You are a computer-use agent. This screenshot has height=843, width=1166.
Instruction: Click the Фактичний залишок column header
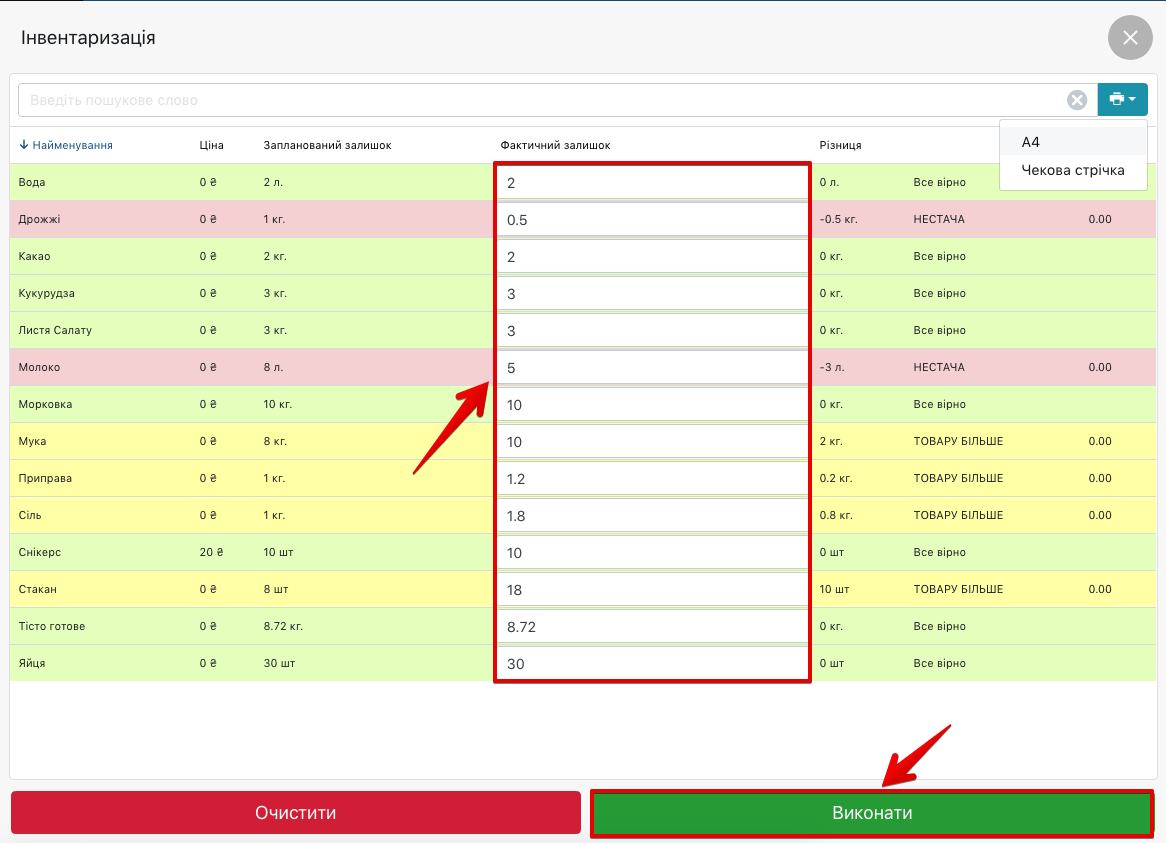coord(555,145)
